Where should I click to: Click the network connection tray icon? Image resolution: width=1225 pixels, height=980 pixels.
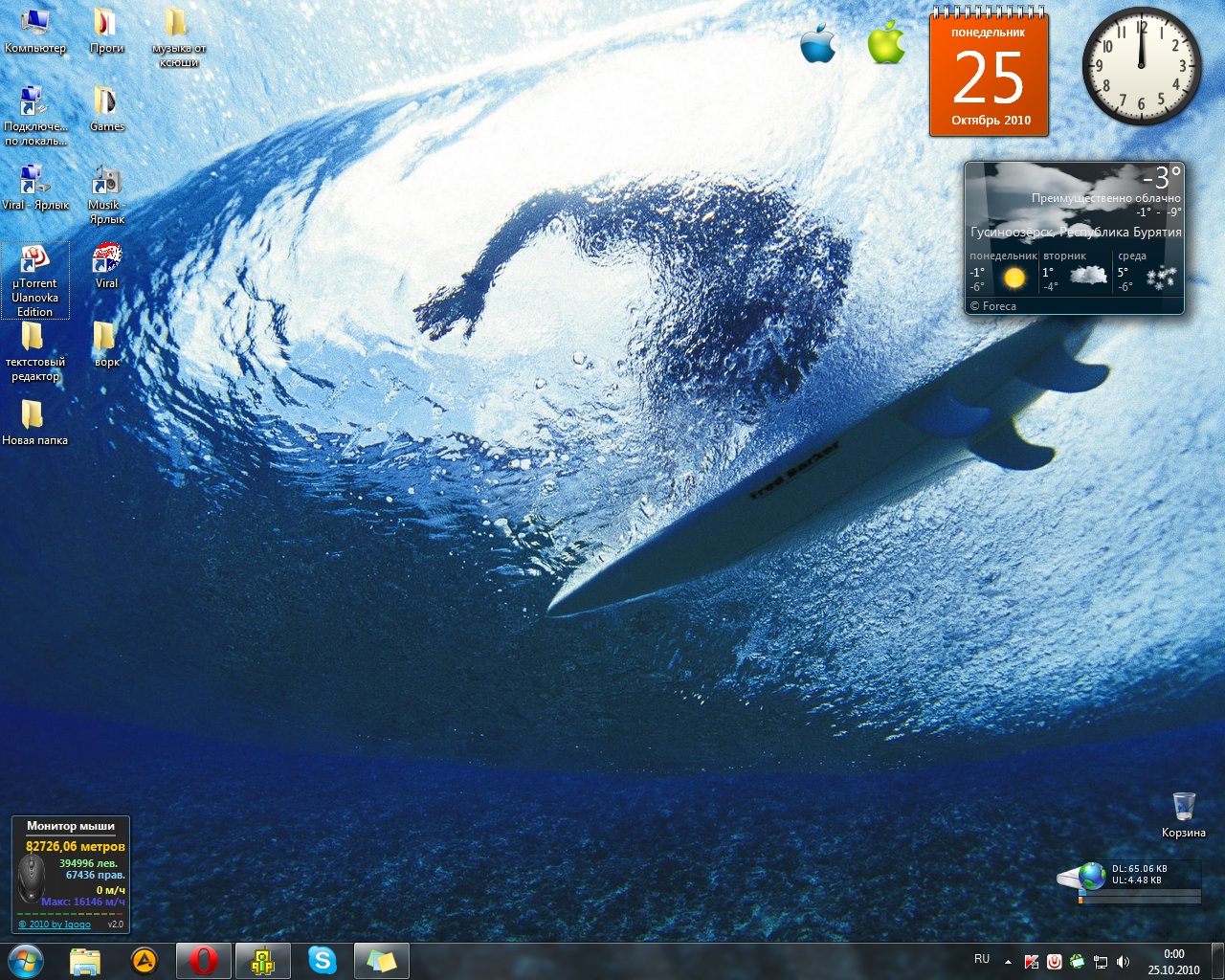click(1101, 961)
